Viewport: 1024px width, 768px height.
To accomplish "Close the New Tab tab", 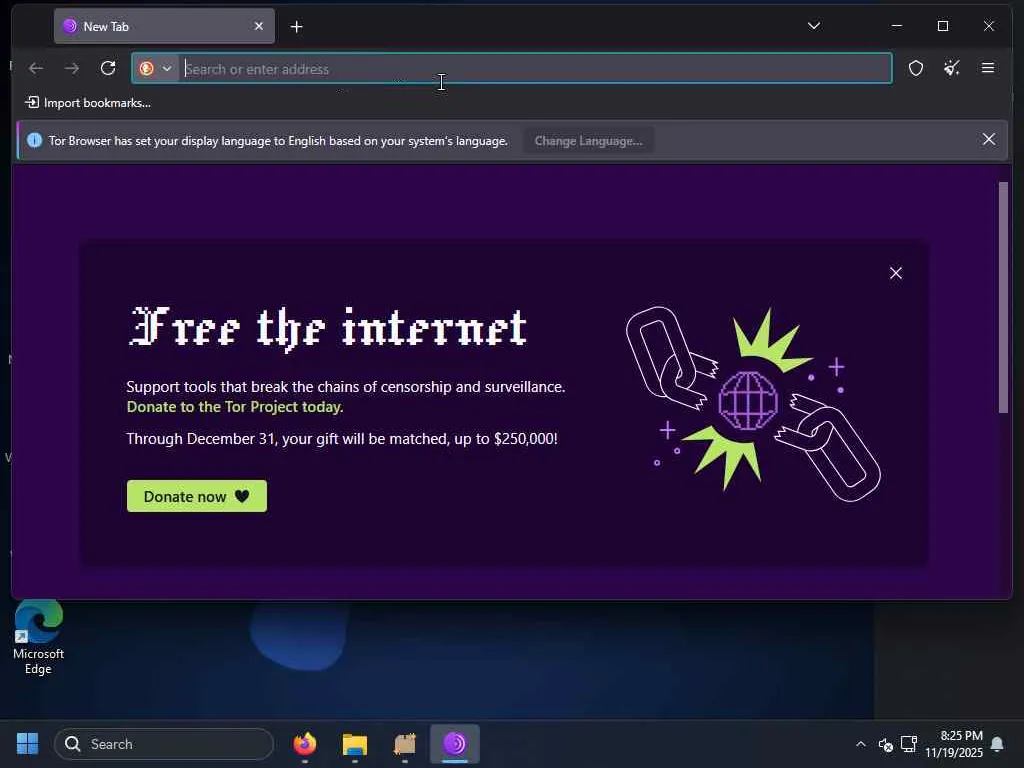I will tap(259, 26).
